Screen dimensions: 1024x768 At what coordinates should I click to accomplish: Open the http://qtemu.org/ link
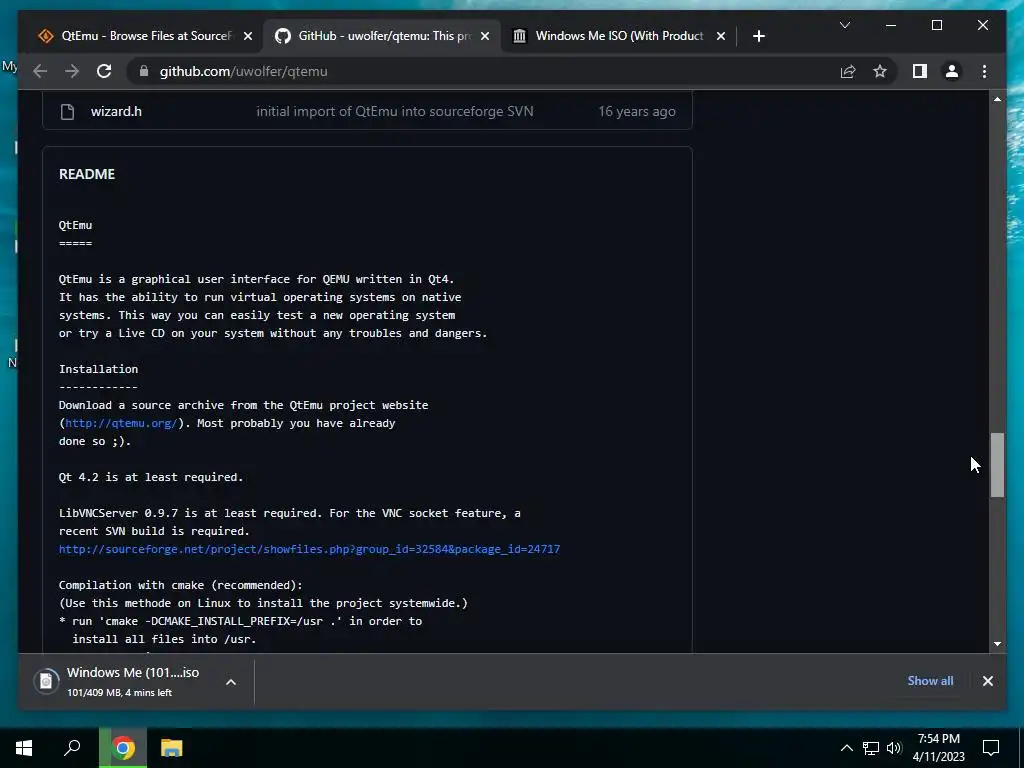[x=121, y=423]
